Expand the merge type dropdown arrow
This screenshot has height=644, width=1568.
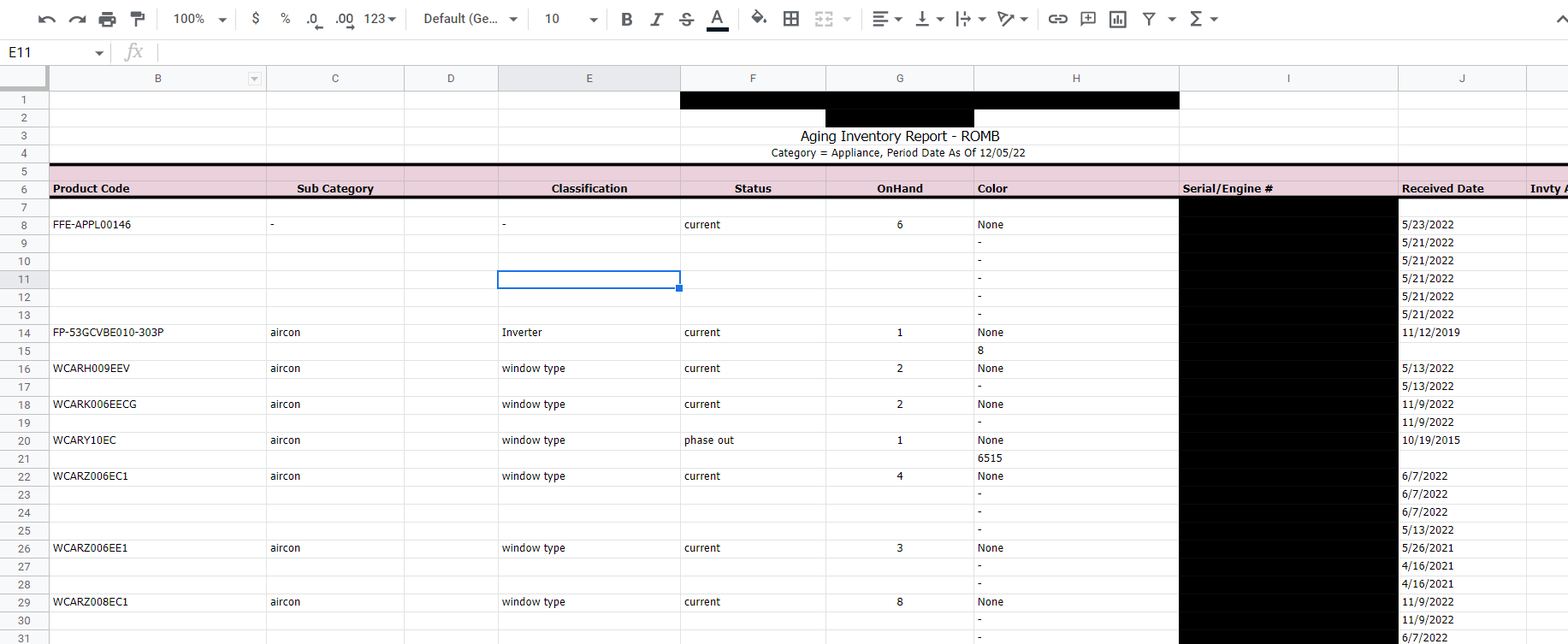(x=847, y=19)
